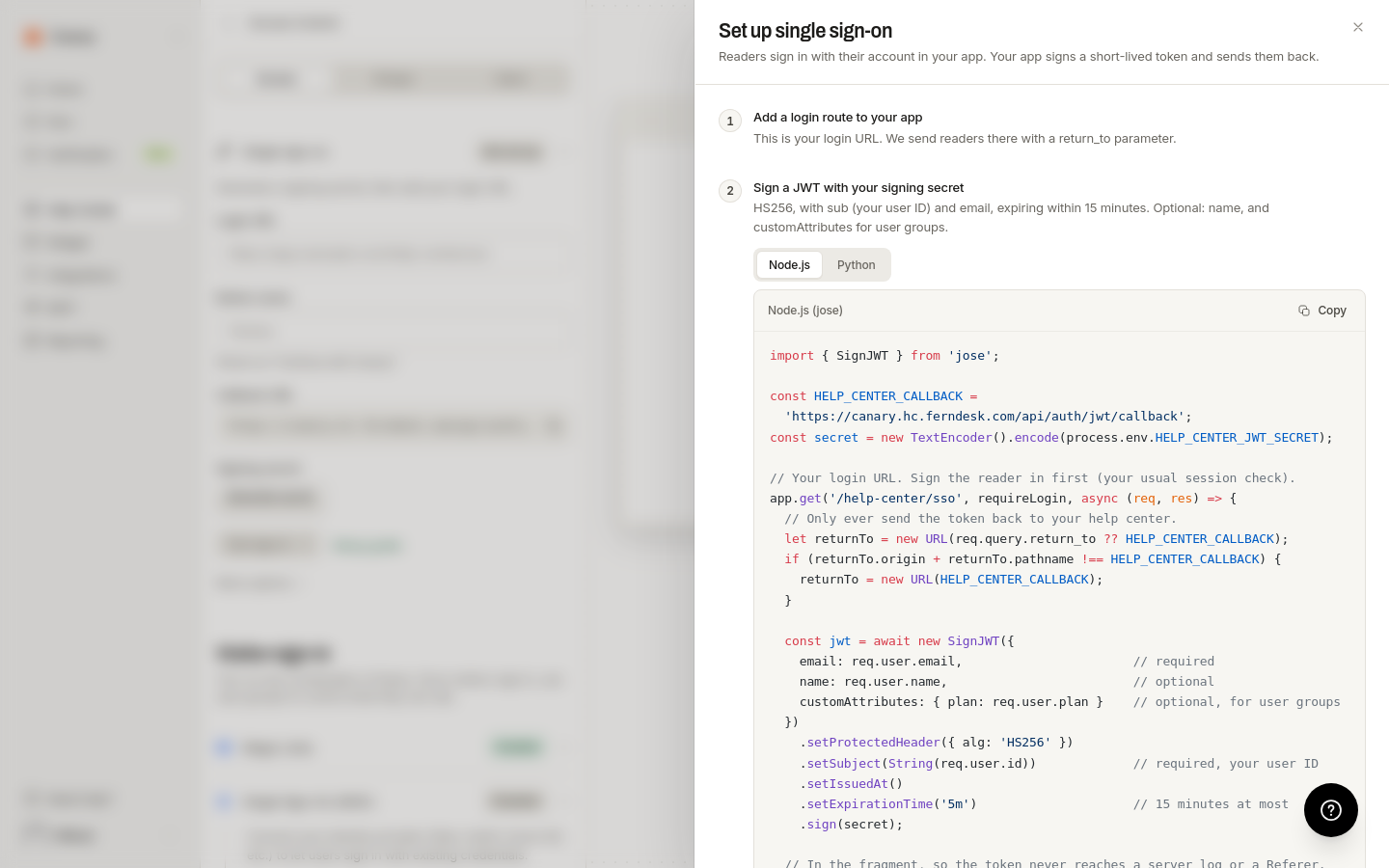Viewport: 1389px width, 868px height.
Task: Click the app.get('/help-center/sso') code line
Action: click(1003, 499)
